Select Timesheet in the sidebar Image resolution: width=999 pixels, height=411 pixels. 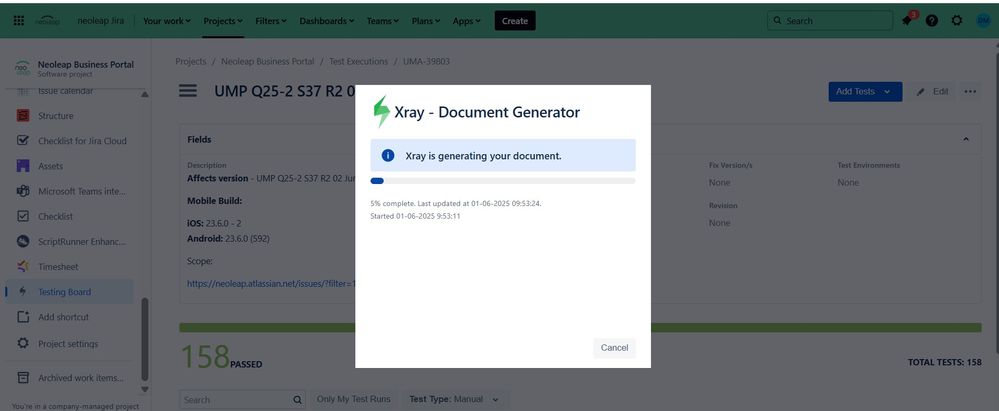(58, 266)
